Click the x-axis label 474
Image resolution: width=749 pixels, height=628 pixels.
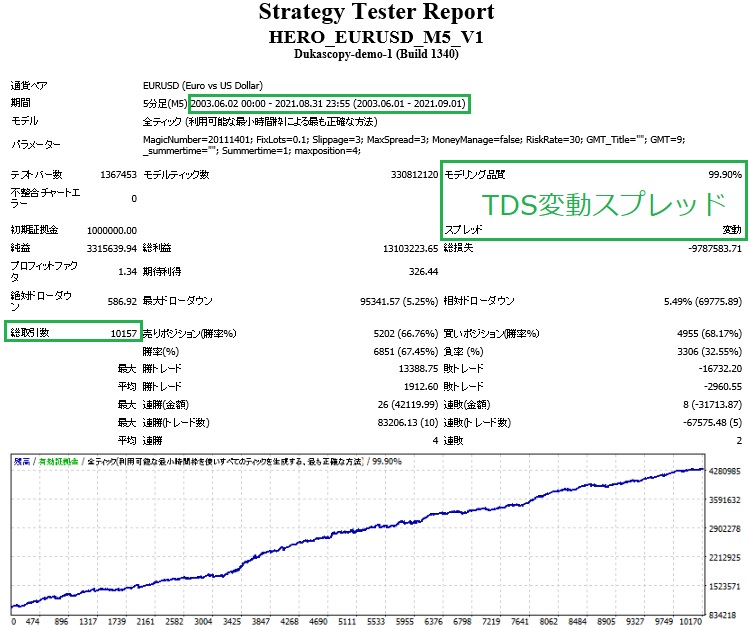[32, 622]
